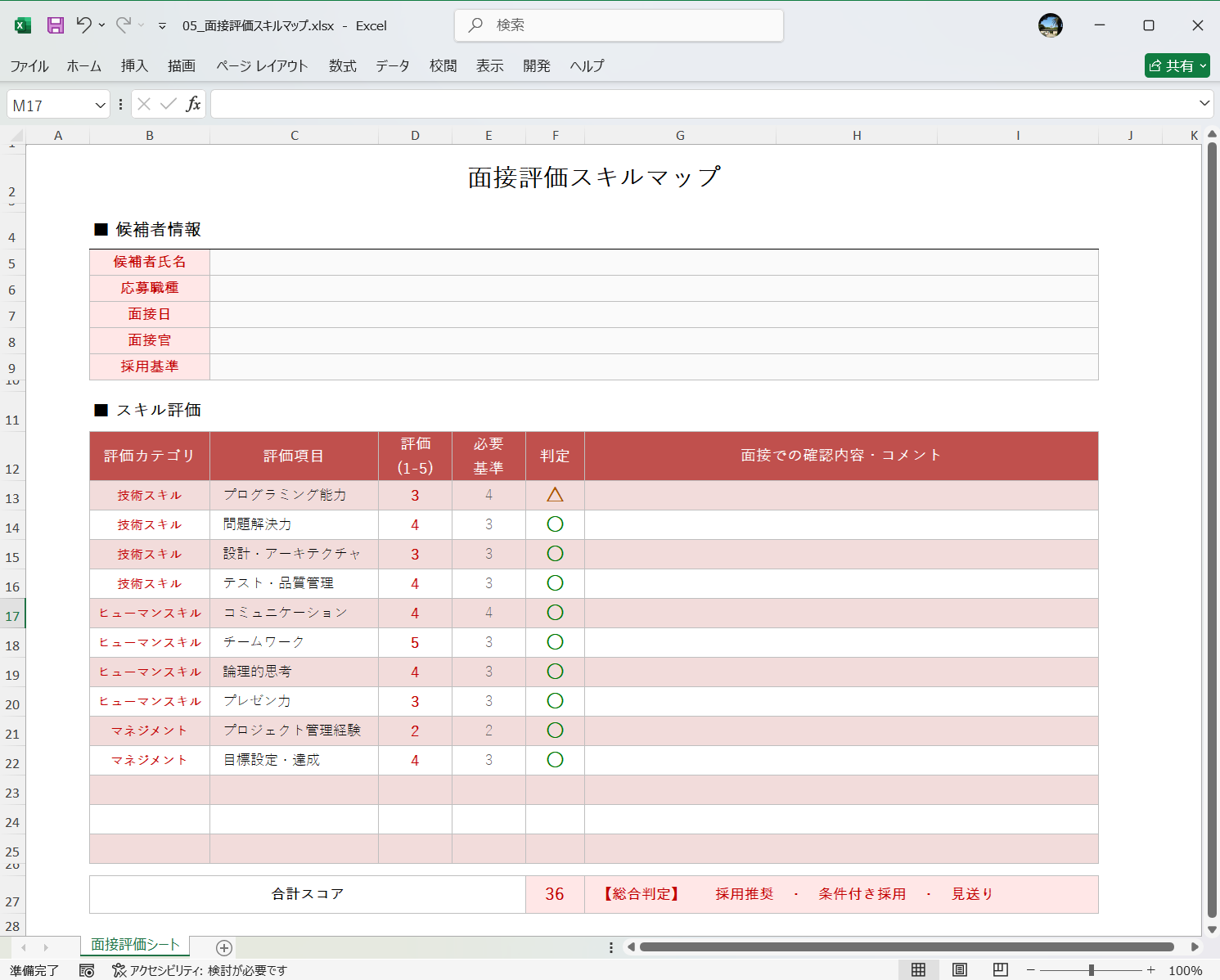Viewport: 1220px width, 980px height.
Task: Switch to Page Break Preview icon
Action: pos(1000,969)
